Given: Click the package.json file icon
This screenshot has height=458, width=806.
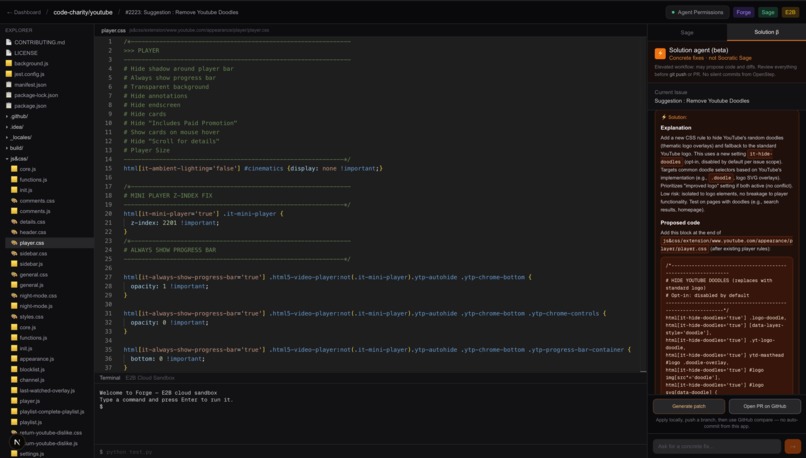Looking at the screenshot, I should click(8, 105).
